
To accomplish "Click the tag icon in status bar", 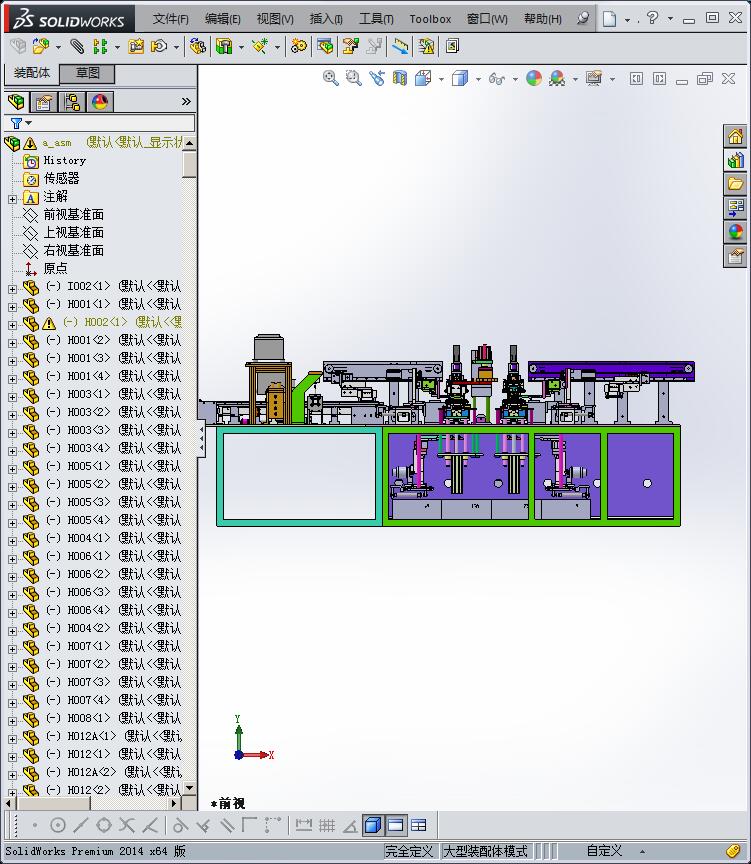I will [x=732, y=851].
